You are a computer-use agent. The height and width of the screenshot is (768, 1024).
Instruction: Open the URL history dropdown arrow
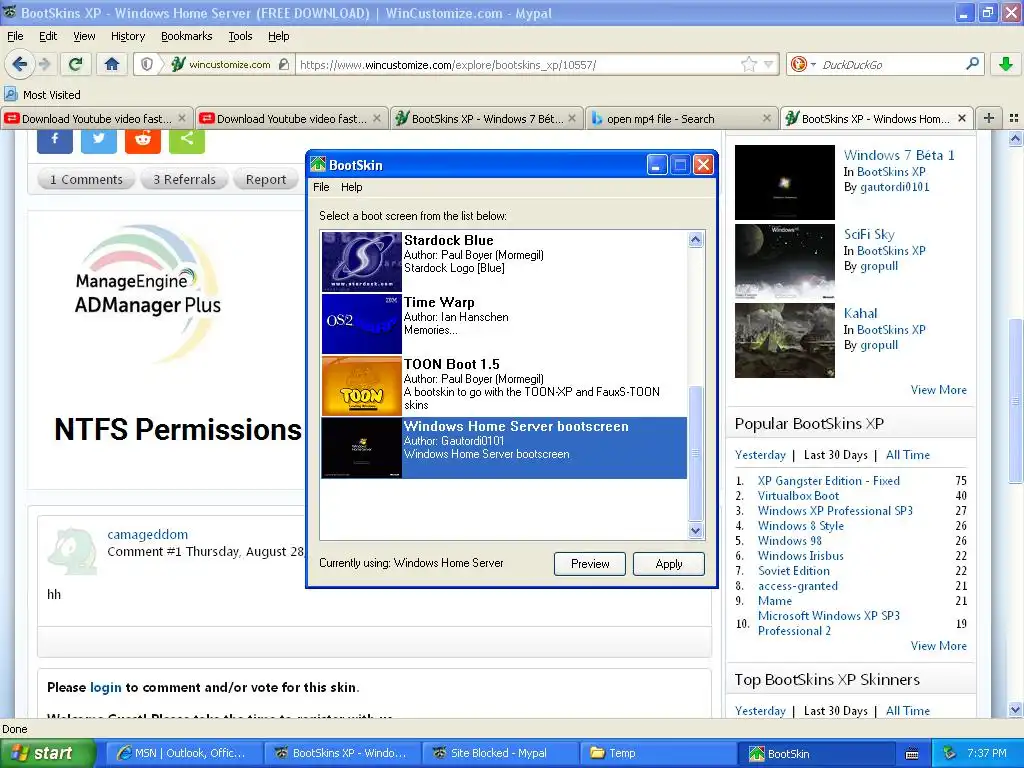(769, 64)
